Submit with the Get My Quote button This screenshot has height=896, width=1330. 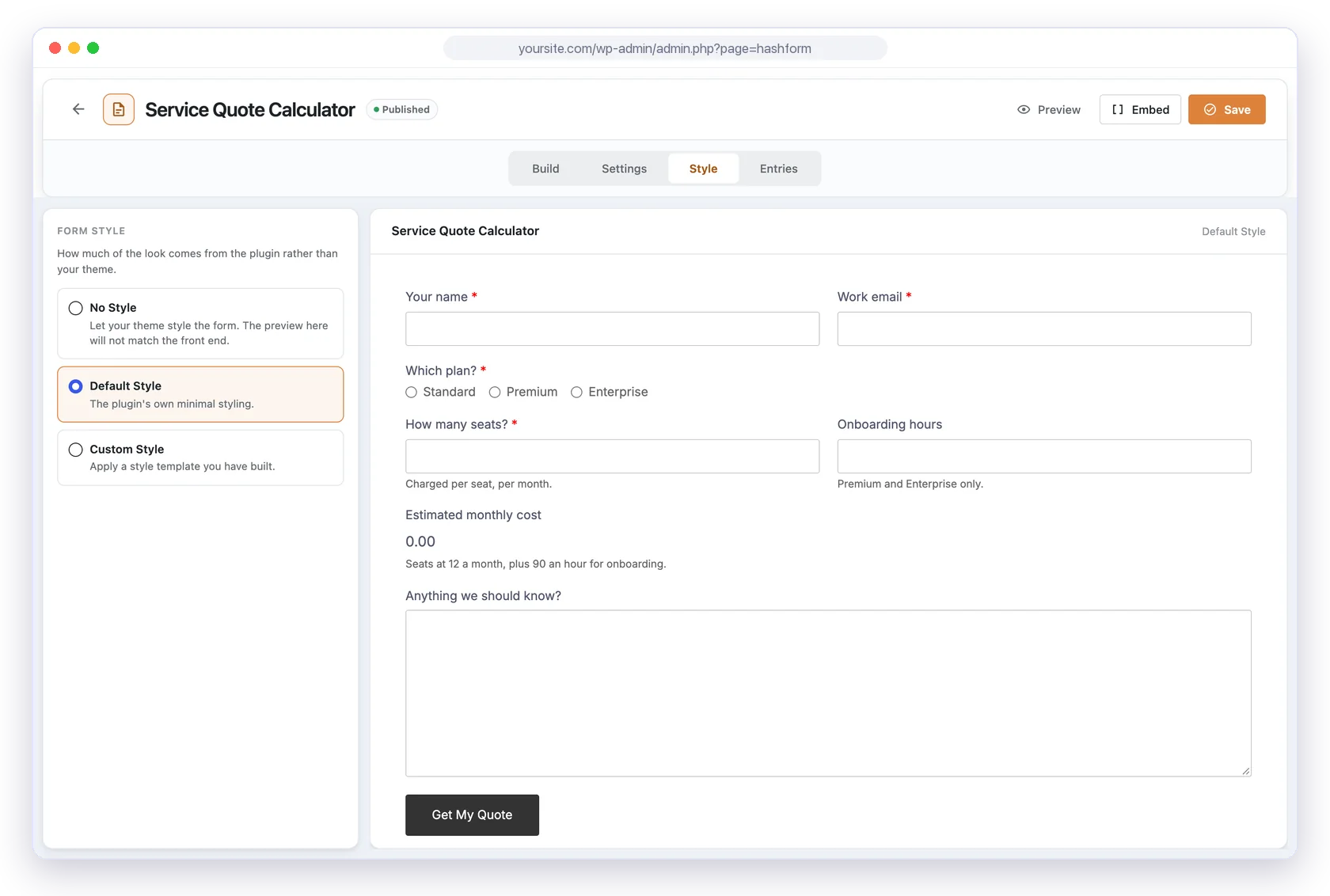[x=472, y=815]
